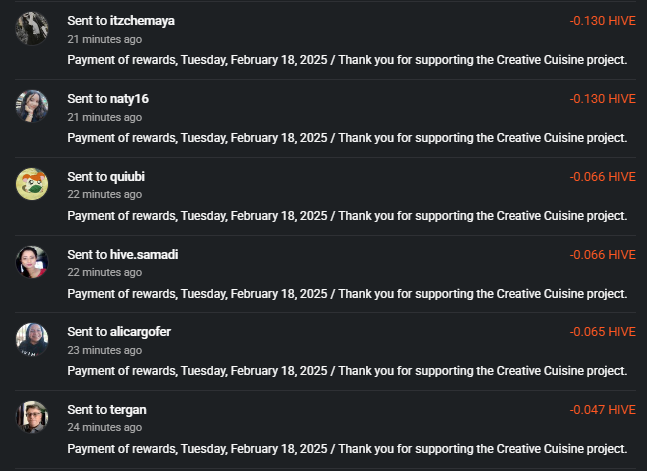Visit the hive.samadi username link

(x=144, y=255)
